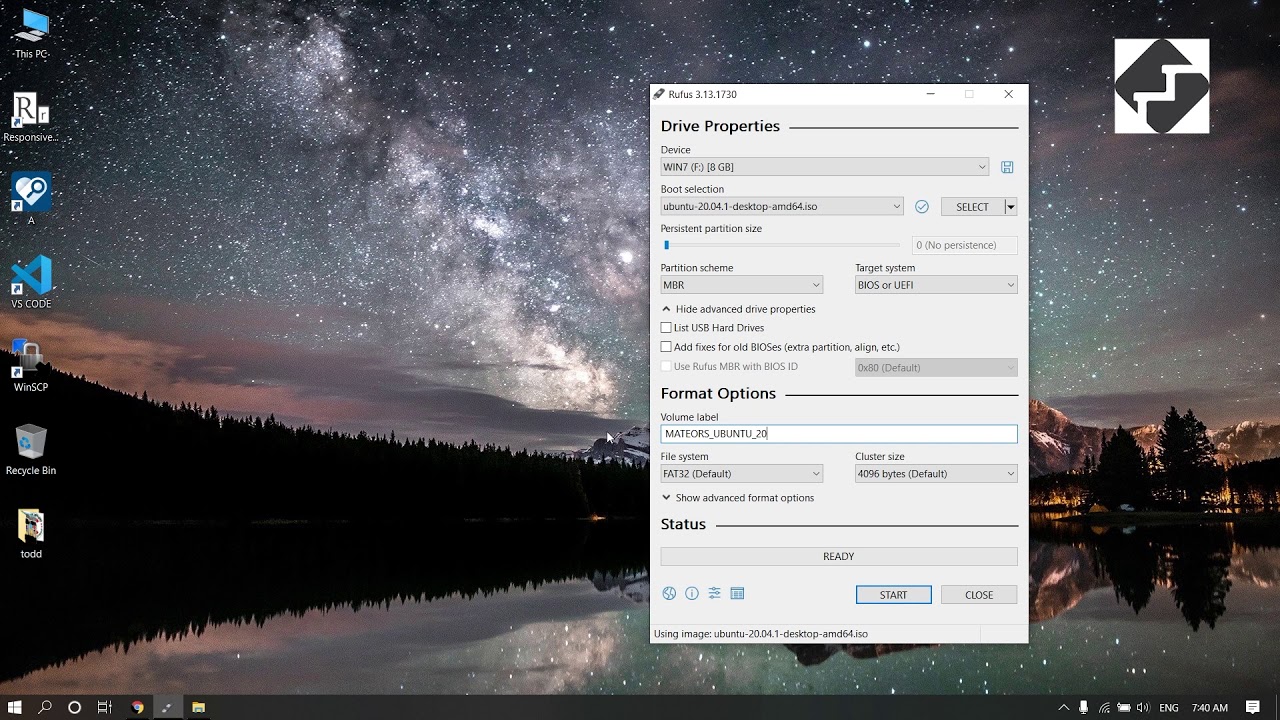Open Rufus About info icon
Viewport: 1280px width, 720px height.
tap(692, 594)
